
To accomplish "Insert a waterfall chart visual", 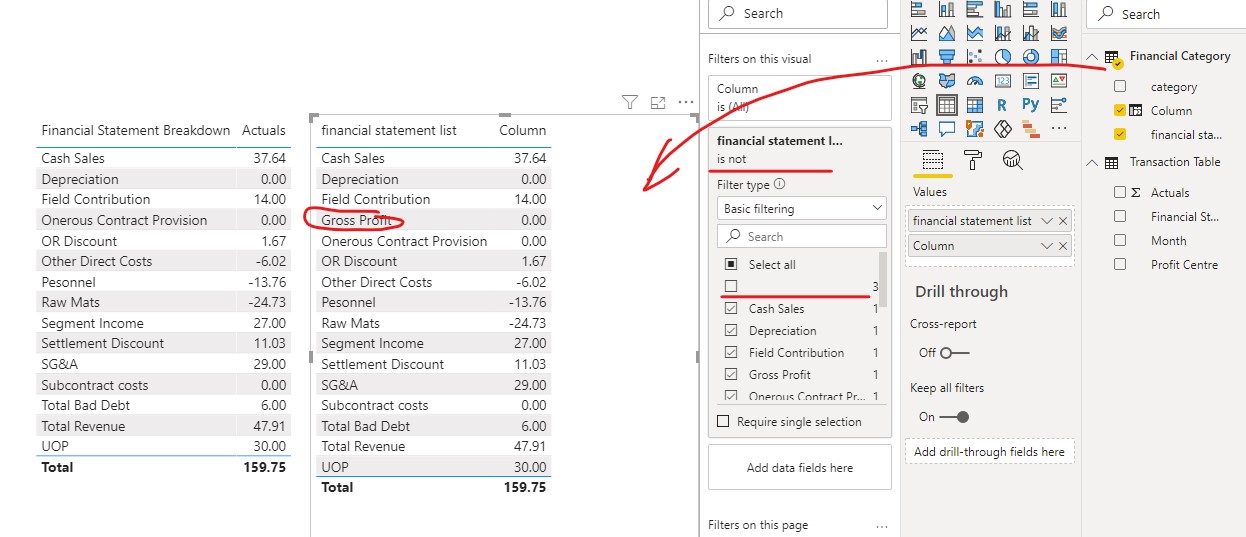I will [x=919, y=57].
